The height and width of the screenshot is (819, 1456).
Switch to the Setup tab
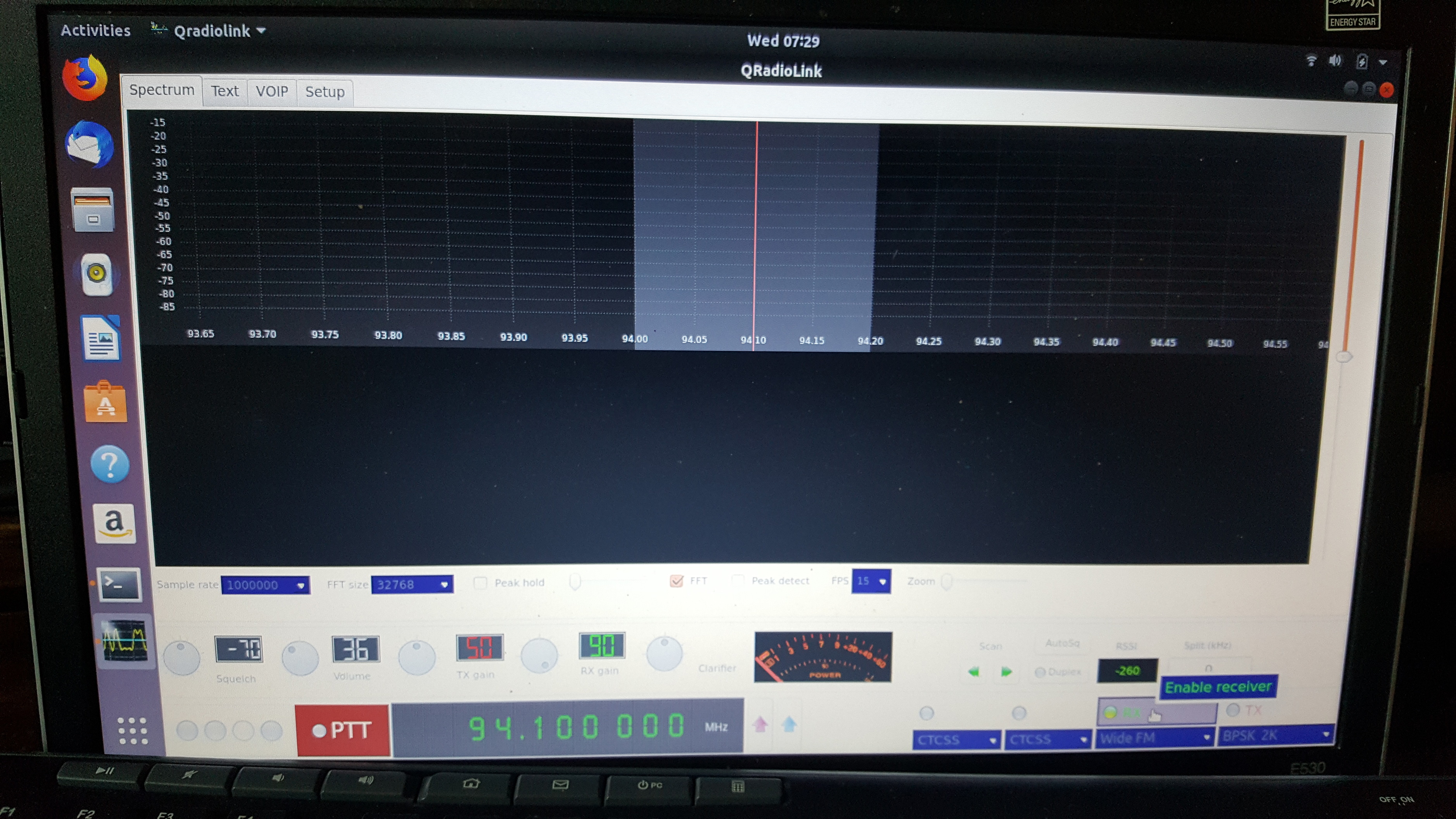[x=325, y=92]
